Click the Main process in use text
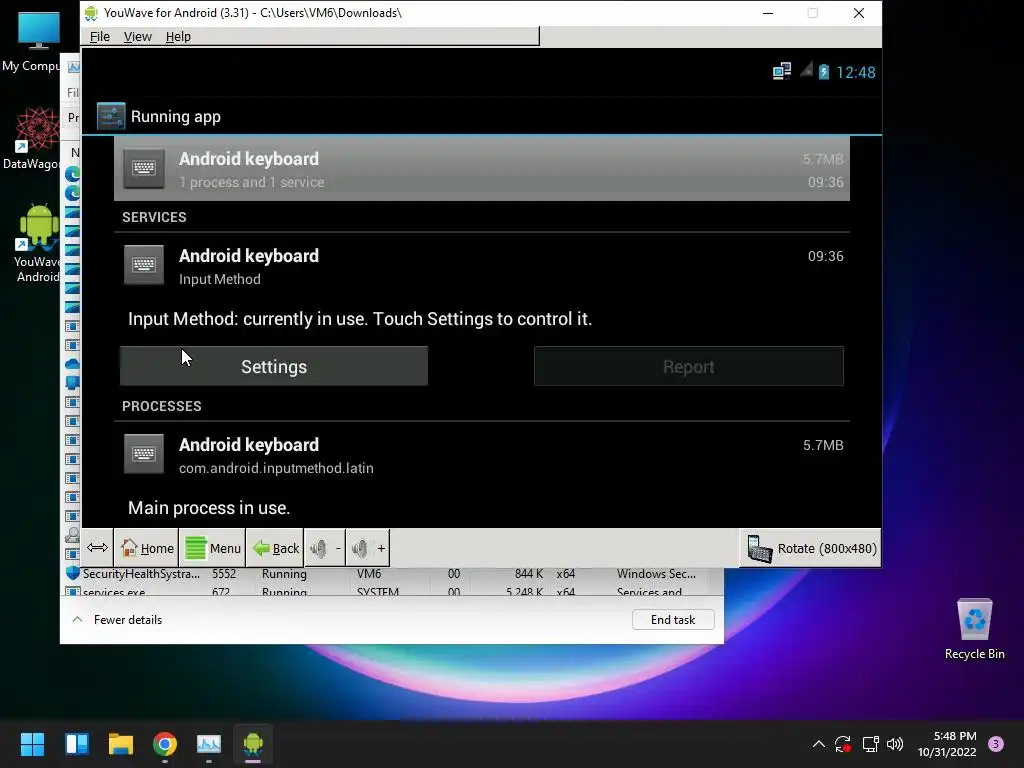Viewport: 1024px width, 768px height. [209, 508]
